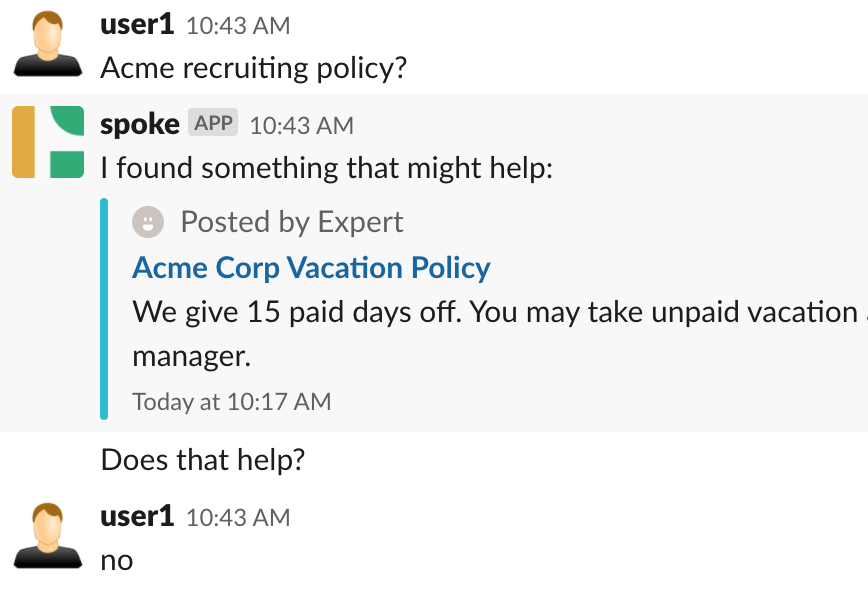The height and width of the screenshot is (590, 868).
Task: Click the "Today at 10:17 AM" attachment timestamp
Action: (x=232, y=402)
